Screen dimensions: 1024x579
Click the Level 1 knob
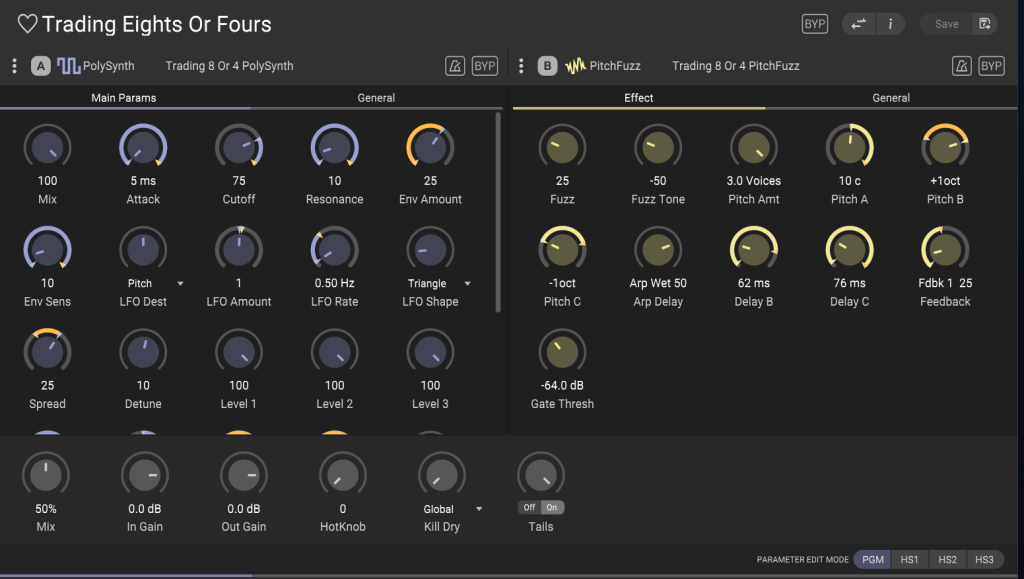tap(239, 352)
